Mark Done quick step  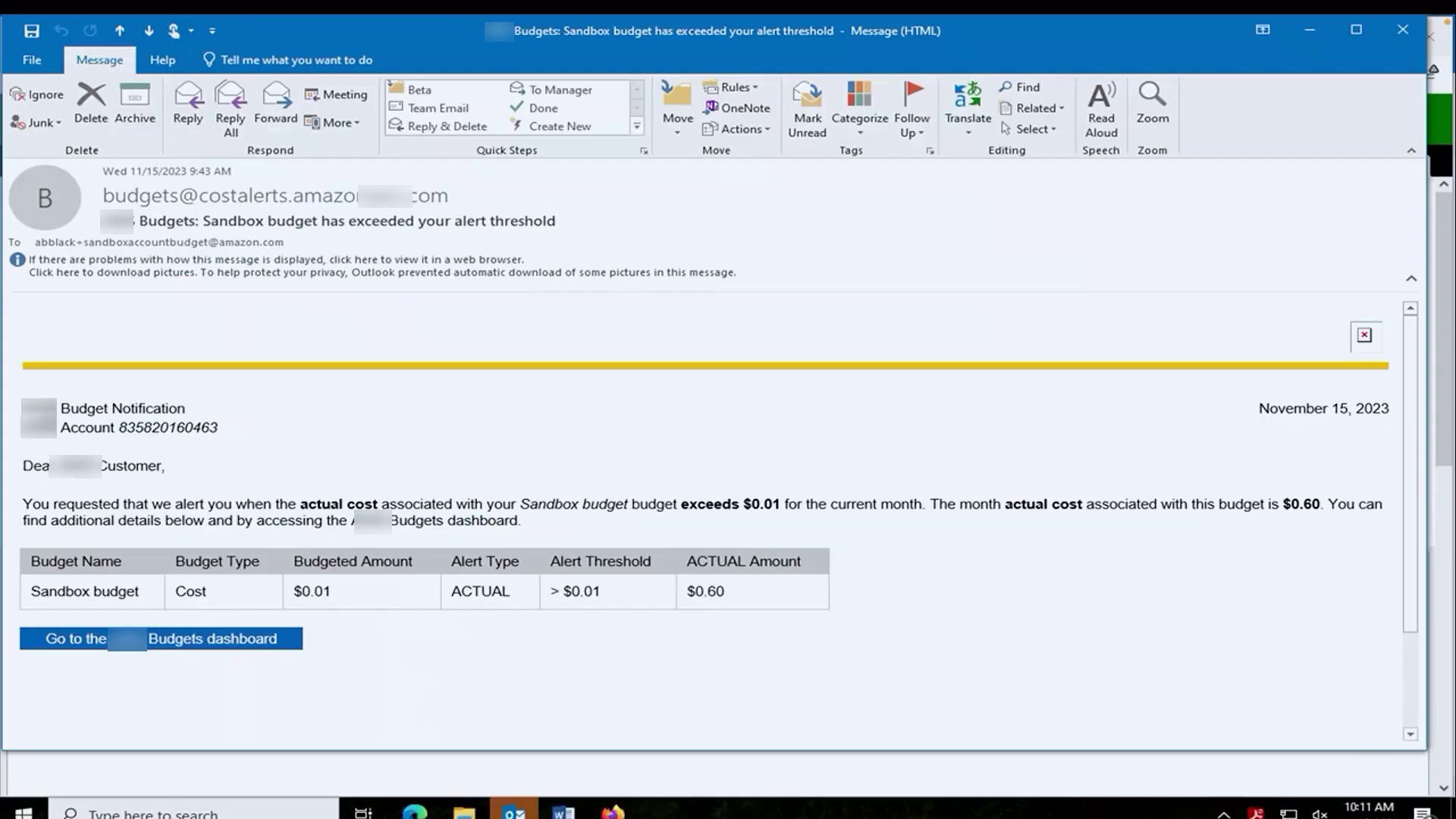[535, 108]
